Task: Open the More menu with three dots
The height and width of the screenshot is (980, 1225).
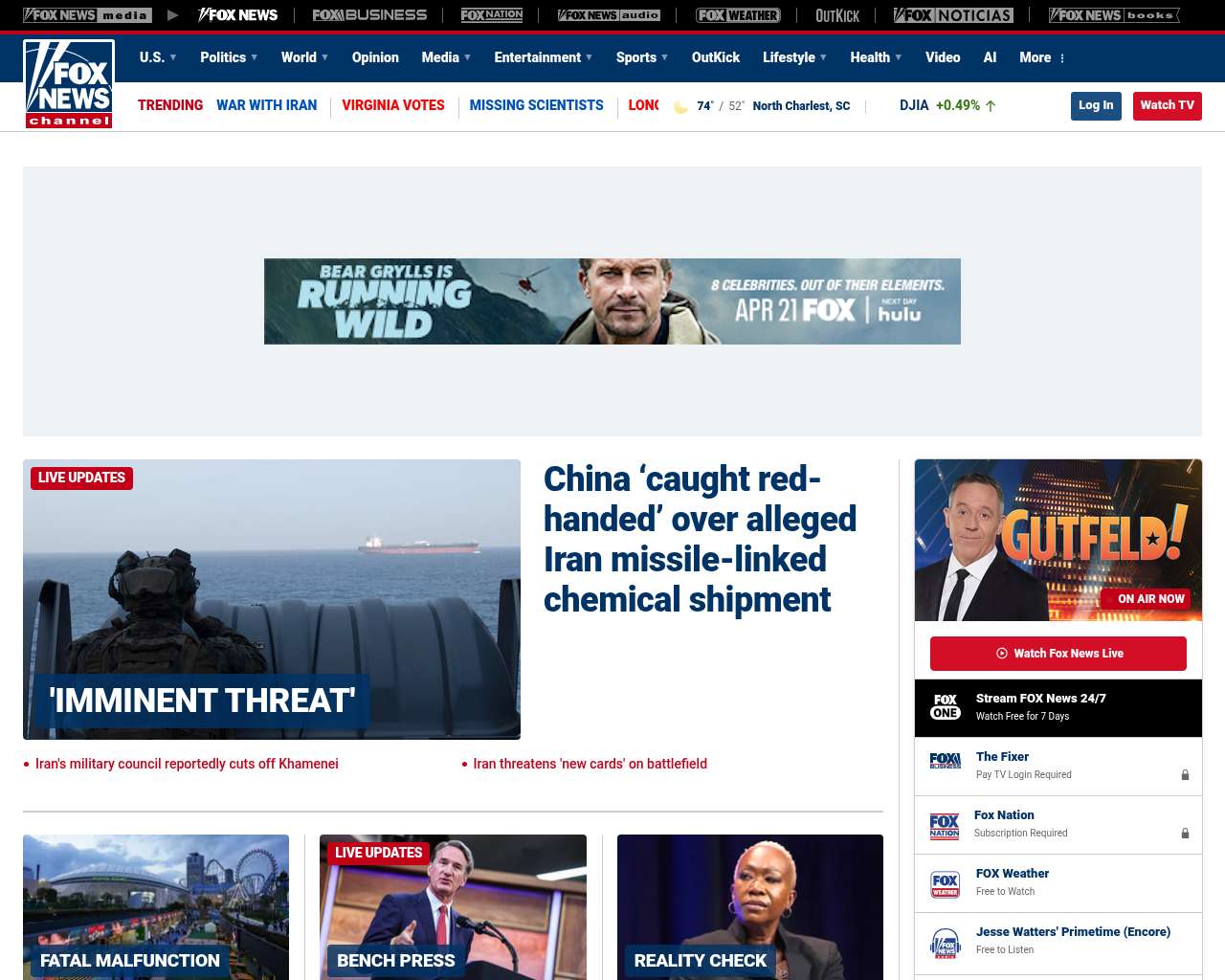Action: pos(1042,57)
